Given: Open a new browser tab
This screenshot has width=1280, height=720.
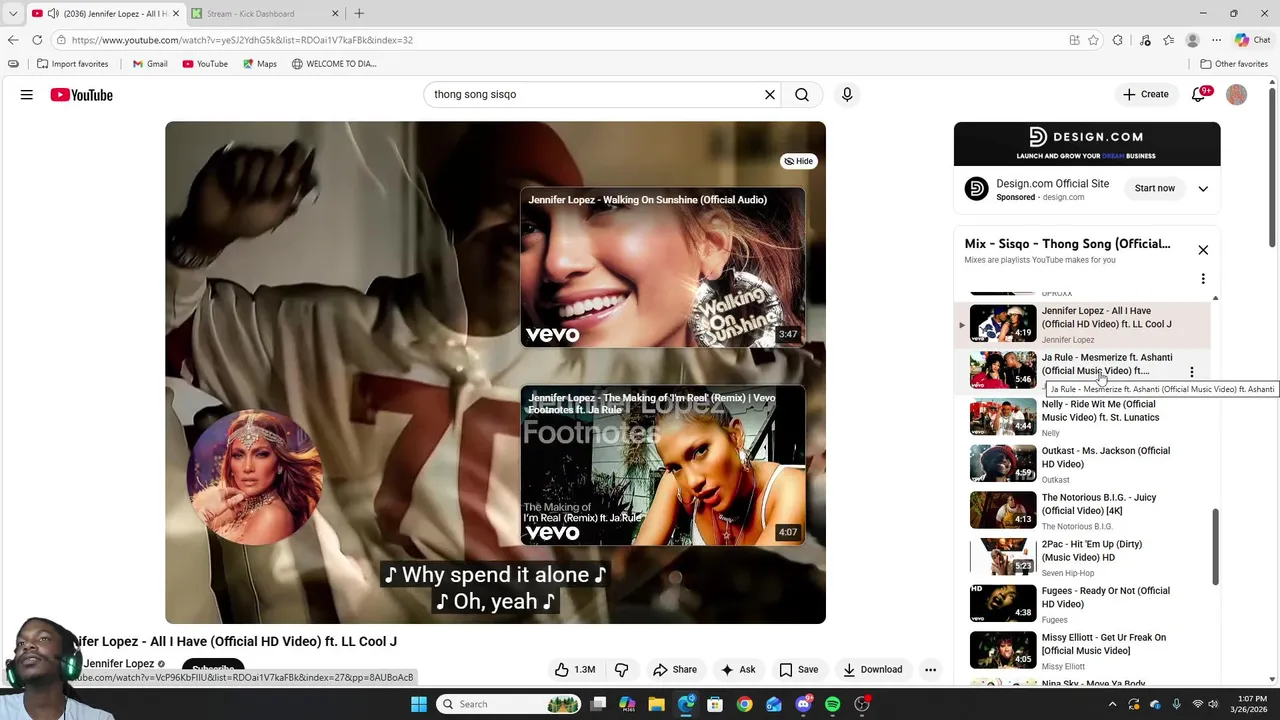Looking at the screenshot, I should 359,14.
